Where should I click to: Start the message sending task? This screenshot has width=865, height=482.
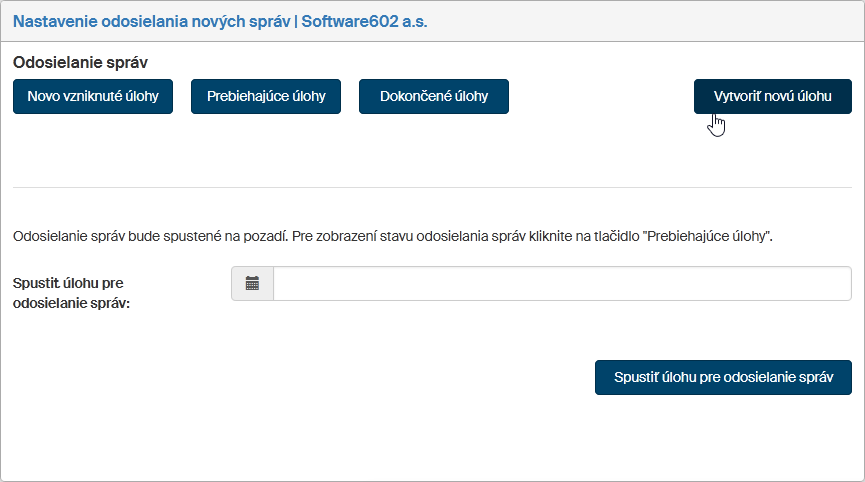(723, 378)
